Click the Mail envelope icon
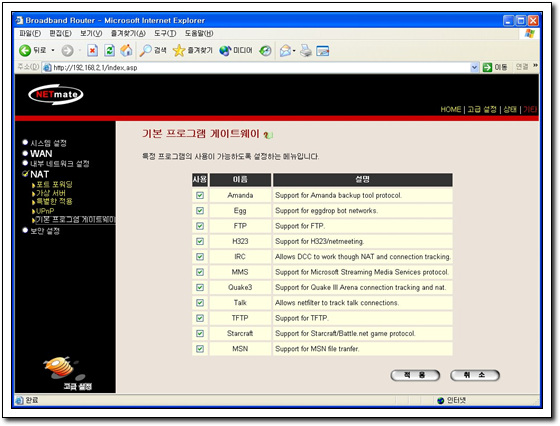This screenshot has width=560, height=426. [285, 51]
